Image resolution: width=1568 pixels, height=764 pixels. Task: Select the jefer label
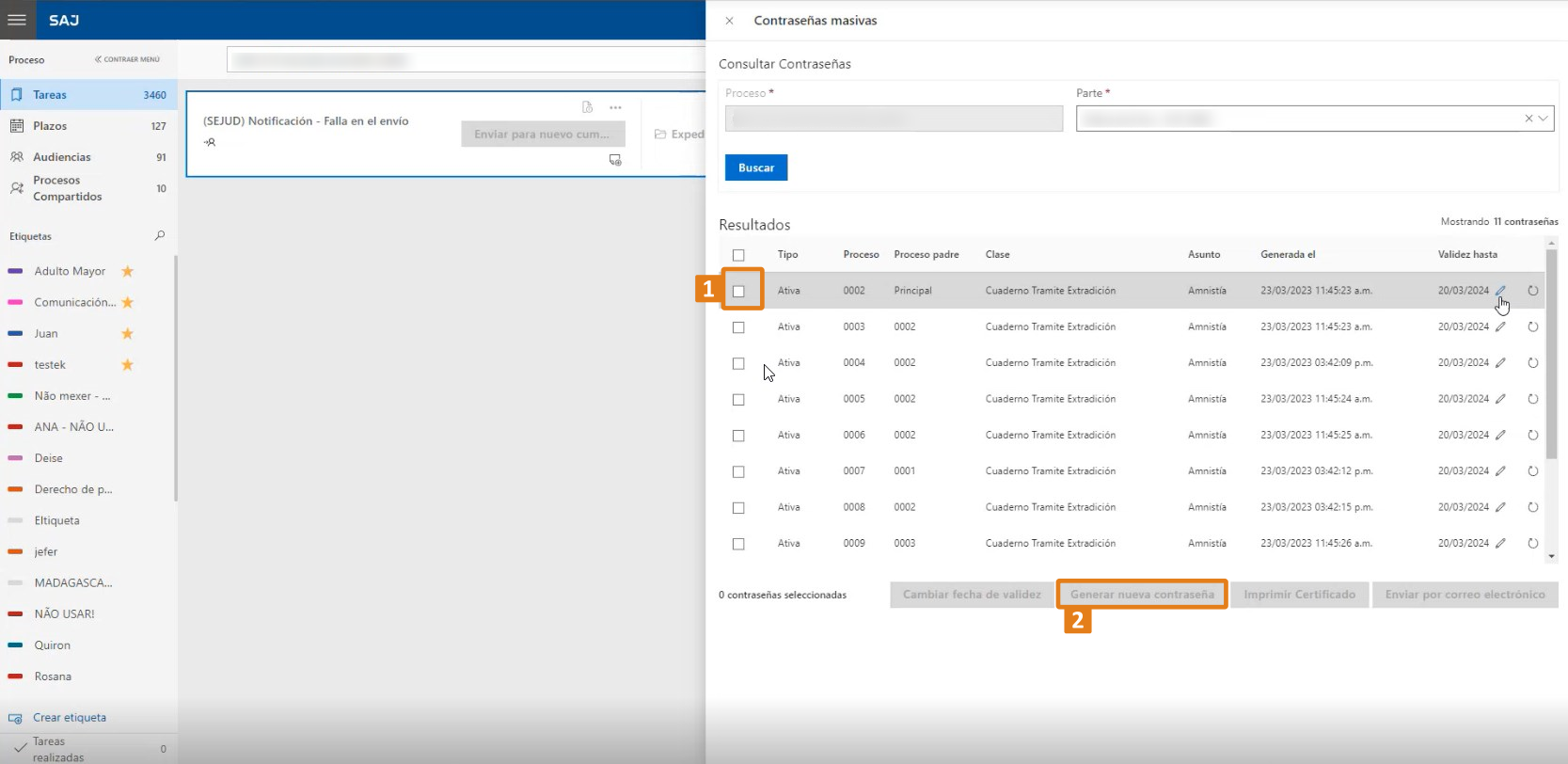point(46,552)
